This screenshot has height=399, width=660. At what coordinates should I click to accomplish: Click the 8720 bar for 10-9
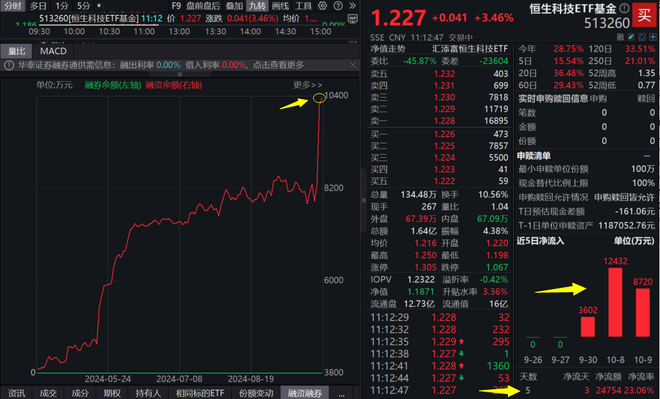pyautogui.click(x=643, y=312)
